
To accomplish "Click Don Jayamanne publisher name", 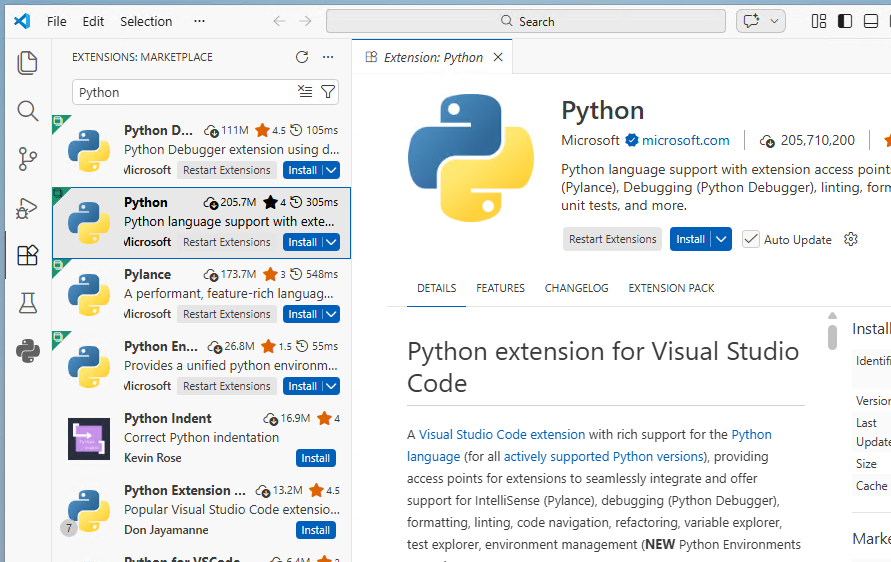I will (x=166, y=530).
